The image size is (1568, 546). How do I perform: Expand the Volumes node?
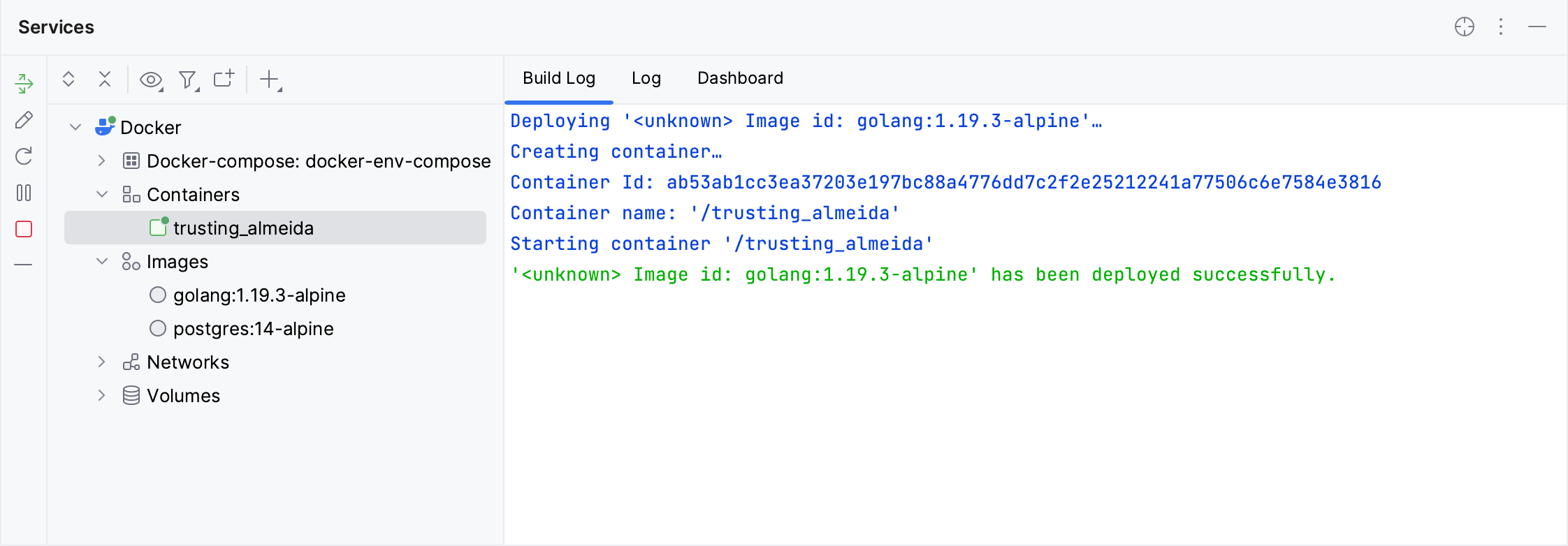click(x=102, y=395)
